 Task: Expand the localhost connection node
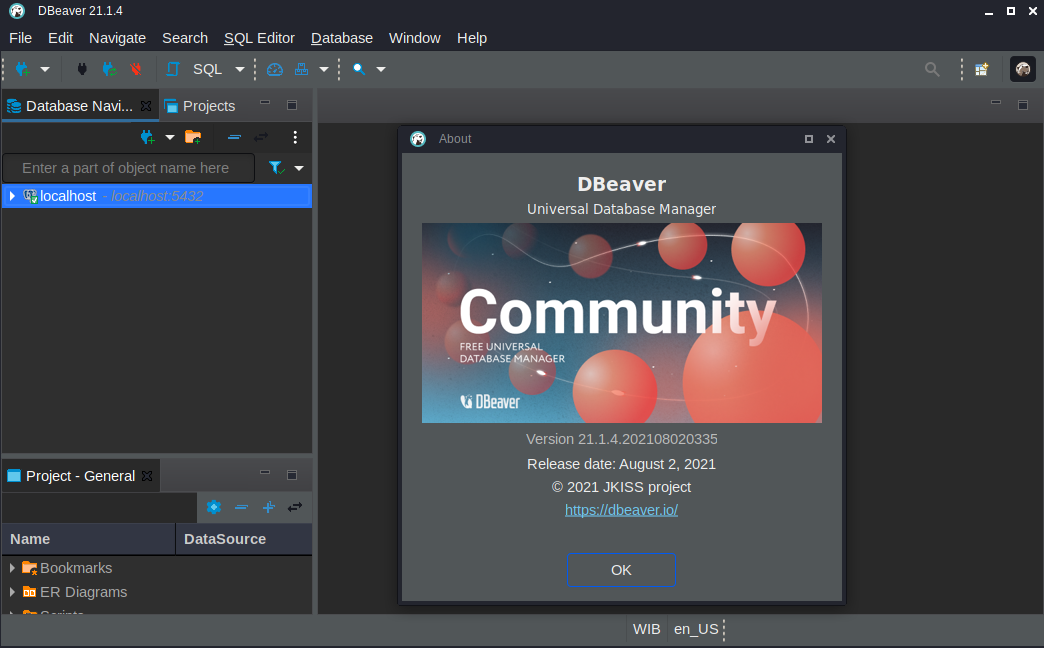point(12,196)
